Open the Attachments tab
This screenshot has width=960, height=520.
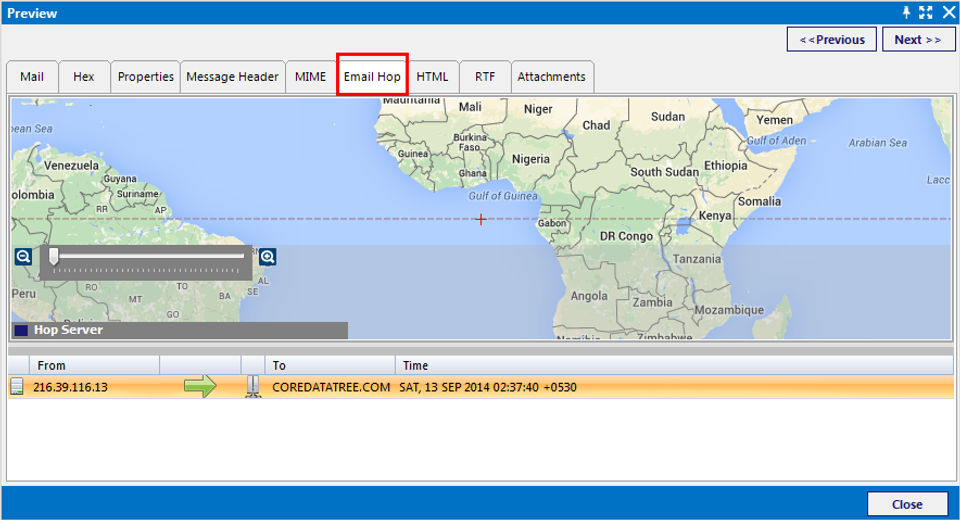552,77
